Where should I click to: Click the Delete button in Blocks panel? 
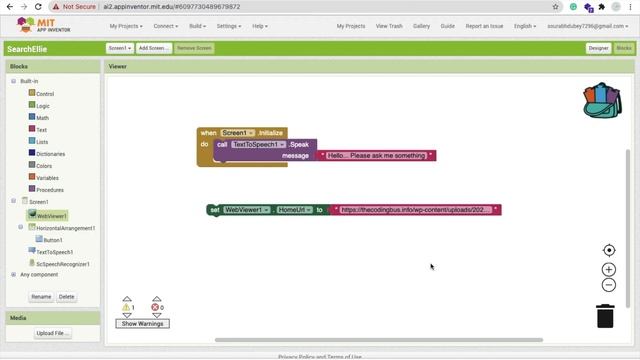click(x=67, y=297)
